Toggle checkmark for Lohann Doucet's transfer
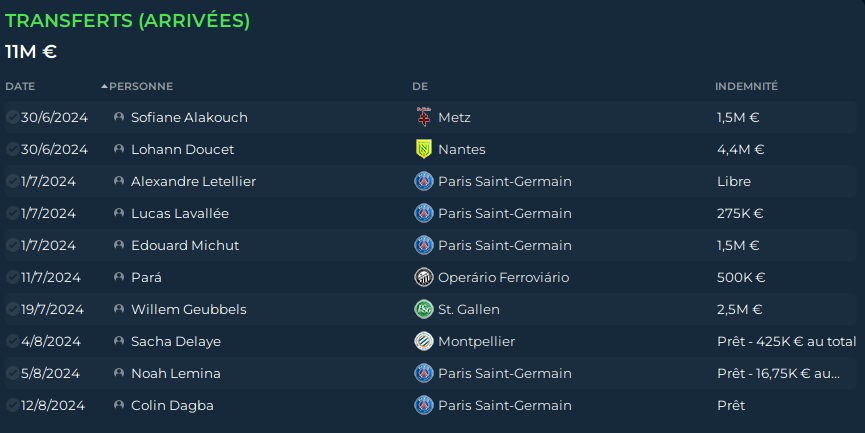The width and height of the screenshot is (865, 433). click(13, 149)
